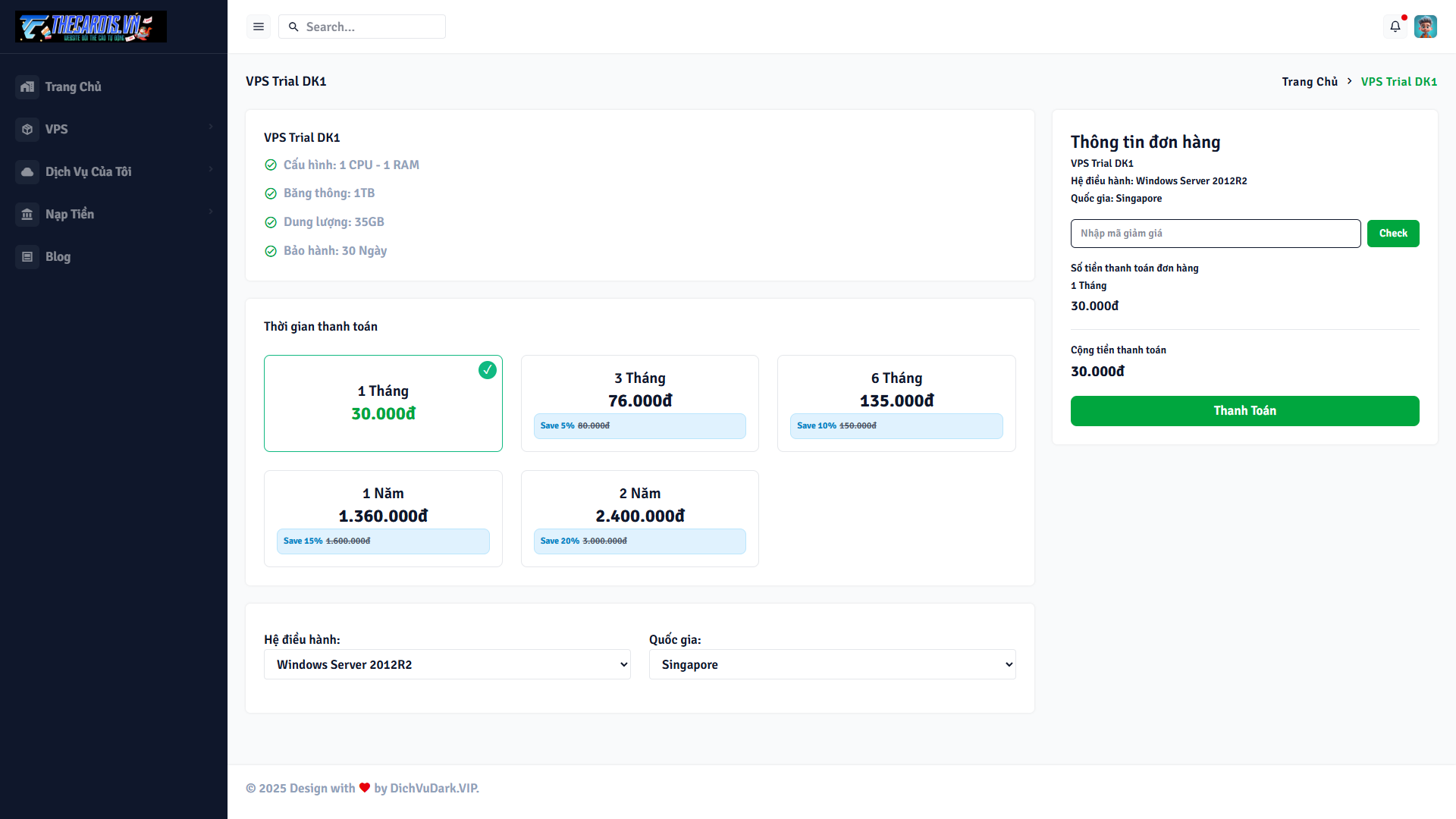Open the Quốc gia country dropdown
The width and height of the screenshot is (1456, 819).
tap(832, 664)
